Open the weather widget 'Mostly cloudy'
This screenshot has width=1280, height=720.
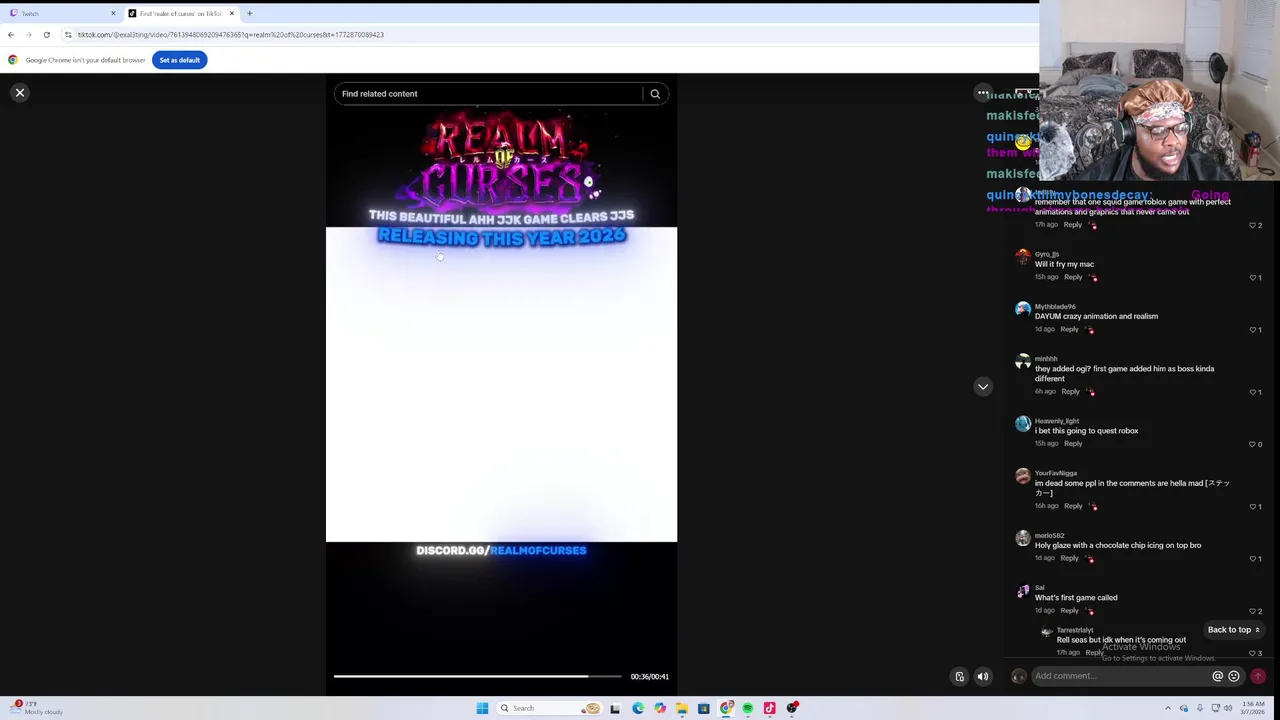point(35,708)
